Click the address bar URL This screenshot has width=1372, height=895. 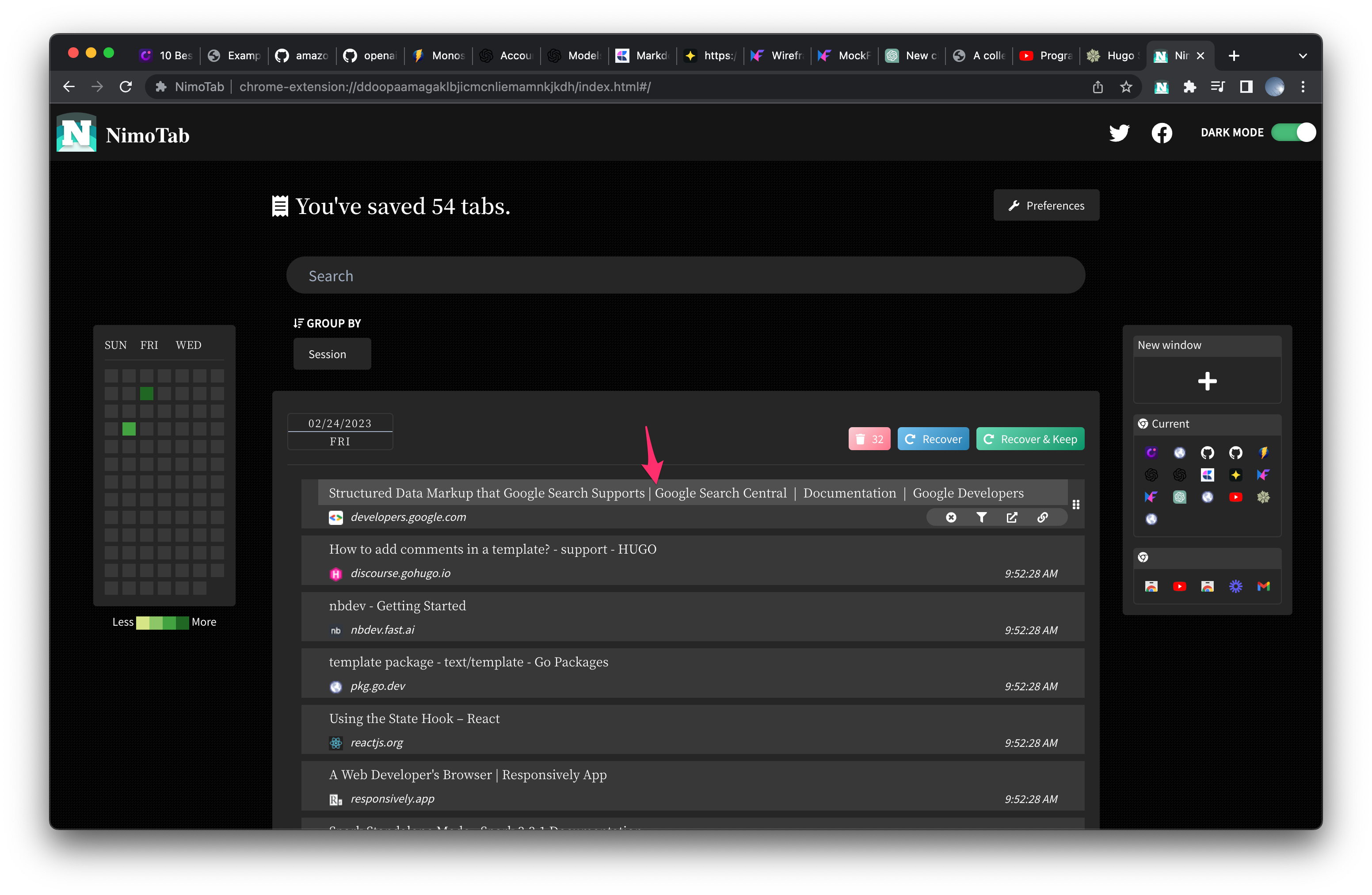click(445, 87)
